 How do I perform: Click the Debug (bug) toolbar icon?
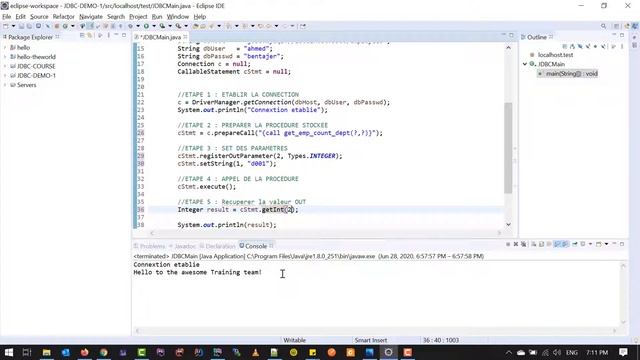[130, 26]
